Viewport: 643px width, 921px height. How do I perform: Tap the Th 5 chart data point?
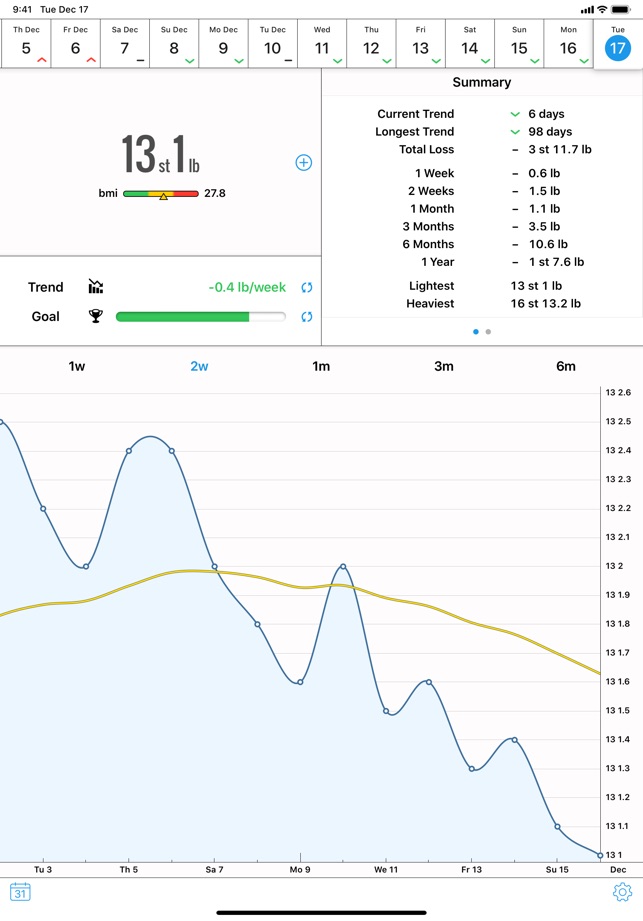(x=129, y=451)
